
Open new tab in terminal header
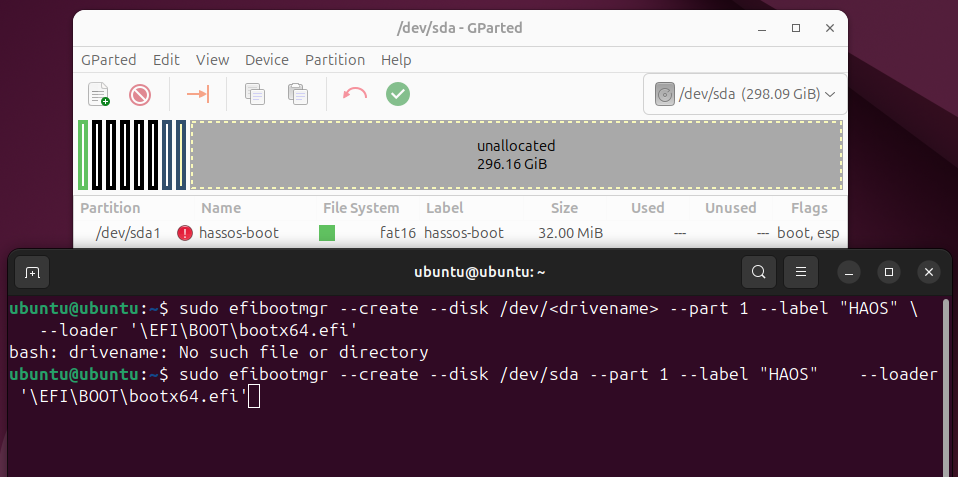click(x=32, y=272)
